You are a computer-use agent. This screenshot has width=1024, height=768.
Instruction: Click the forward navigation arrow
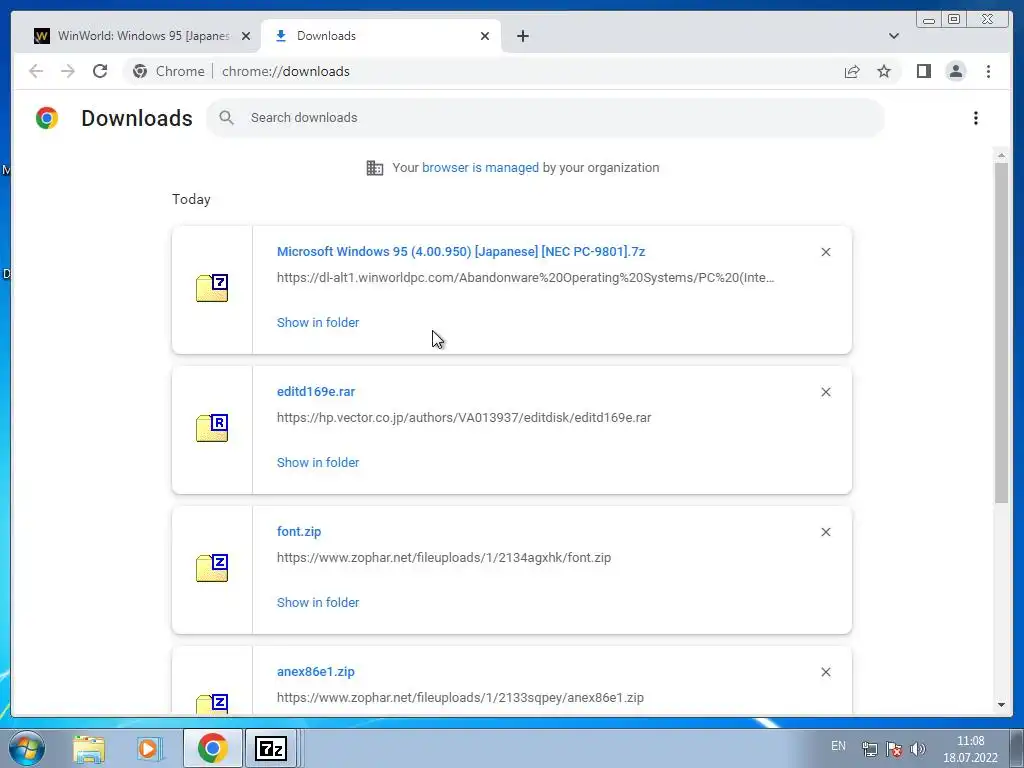[68, 71]
